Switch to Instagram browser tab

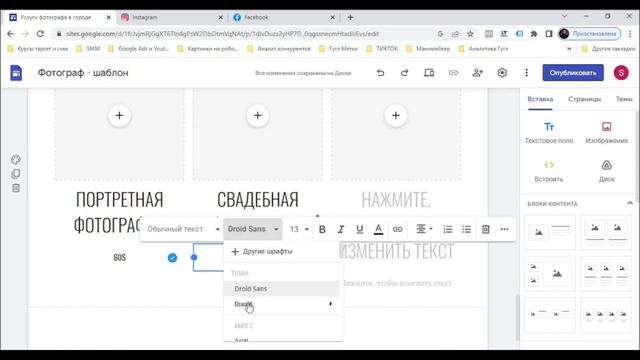pos(171,18)
